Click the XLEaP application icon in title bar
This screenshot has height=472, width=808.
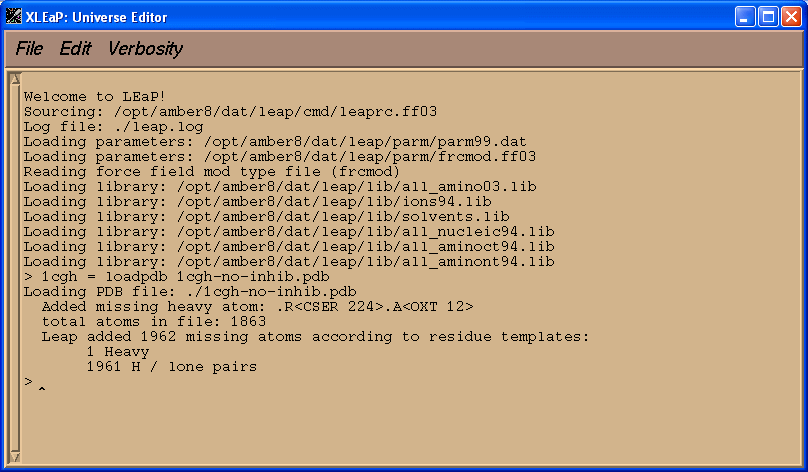(x=13, y=16)
